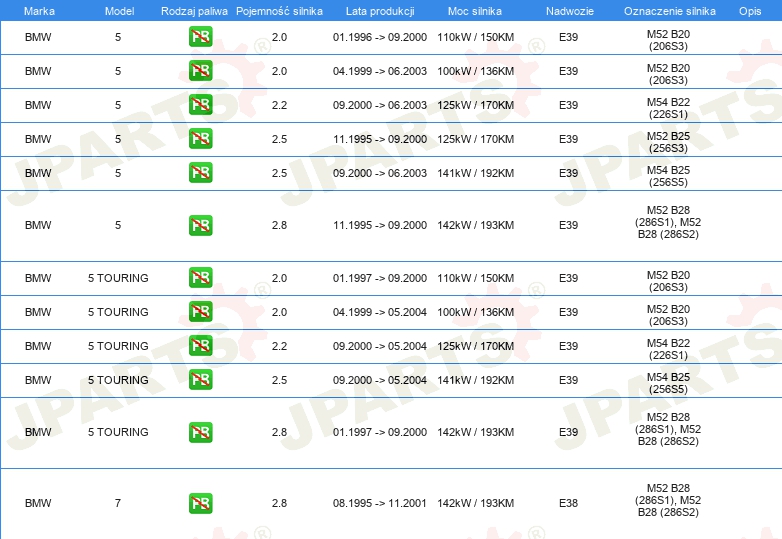Select M54 B25 (256S5) engine code in 5 TOURING row

point(668,383)
